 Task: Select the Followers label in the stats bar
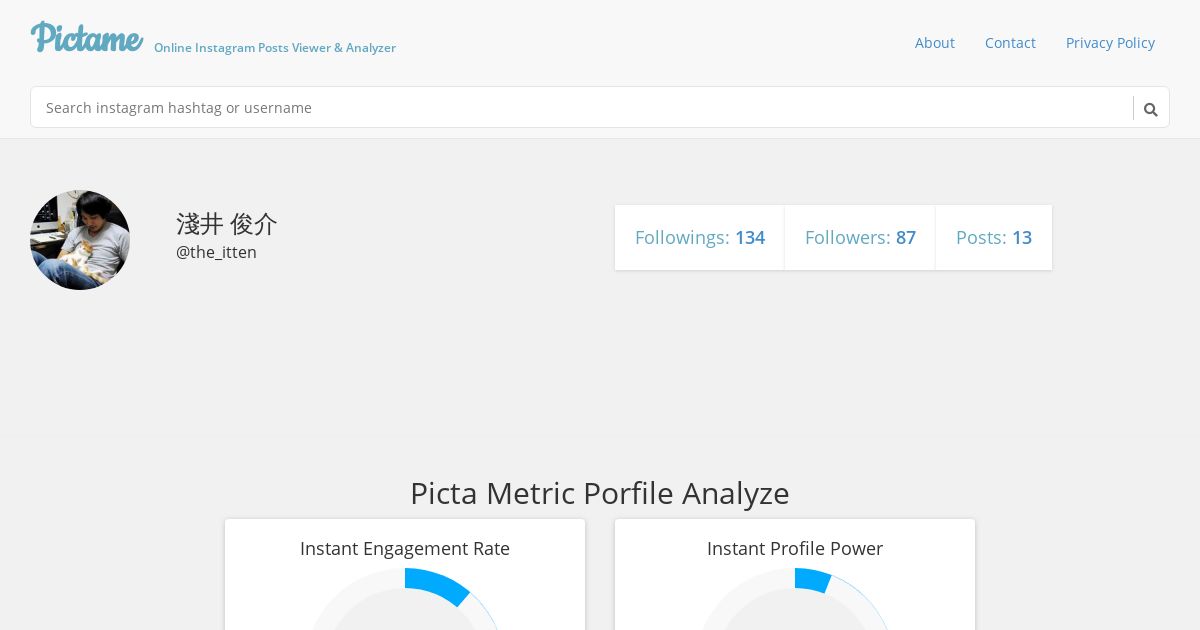847,238
